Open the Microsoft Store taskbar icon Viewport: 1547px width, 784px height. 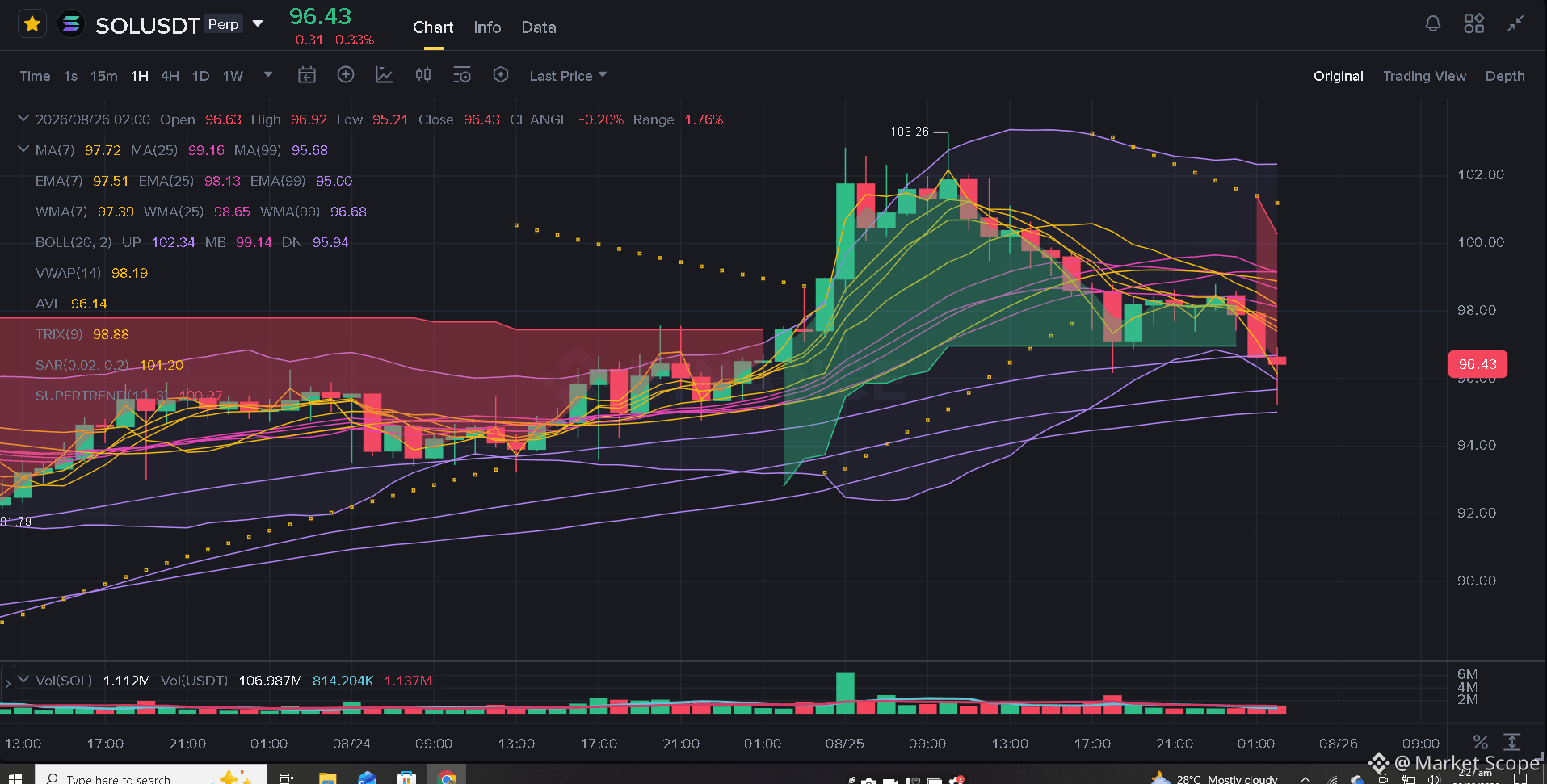[x=406, y=778]
